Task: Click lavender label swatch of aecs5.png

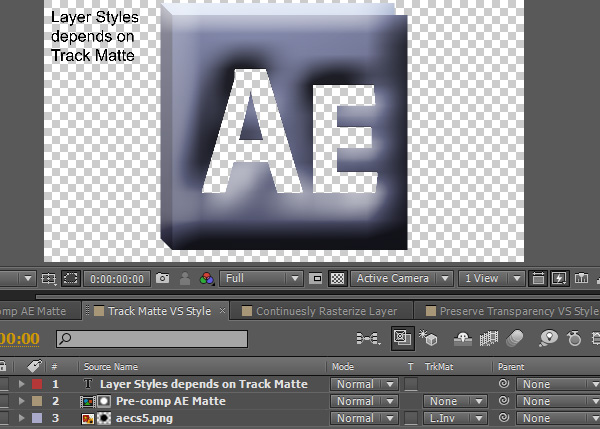Action: [37, 418]
